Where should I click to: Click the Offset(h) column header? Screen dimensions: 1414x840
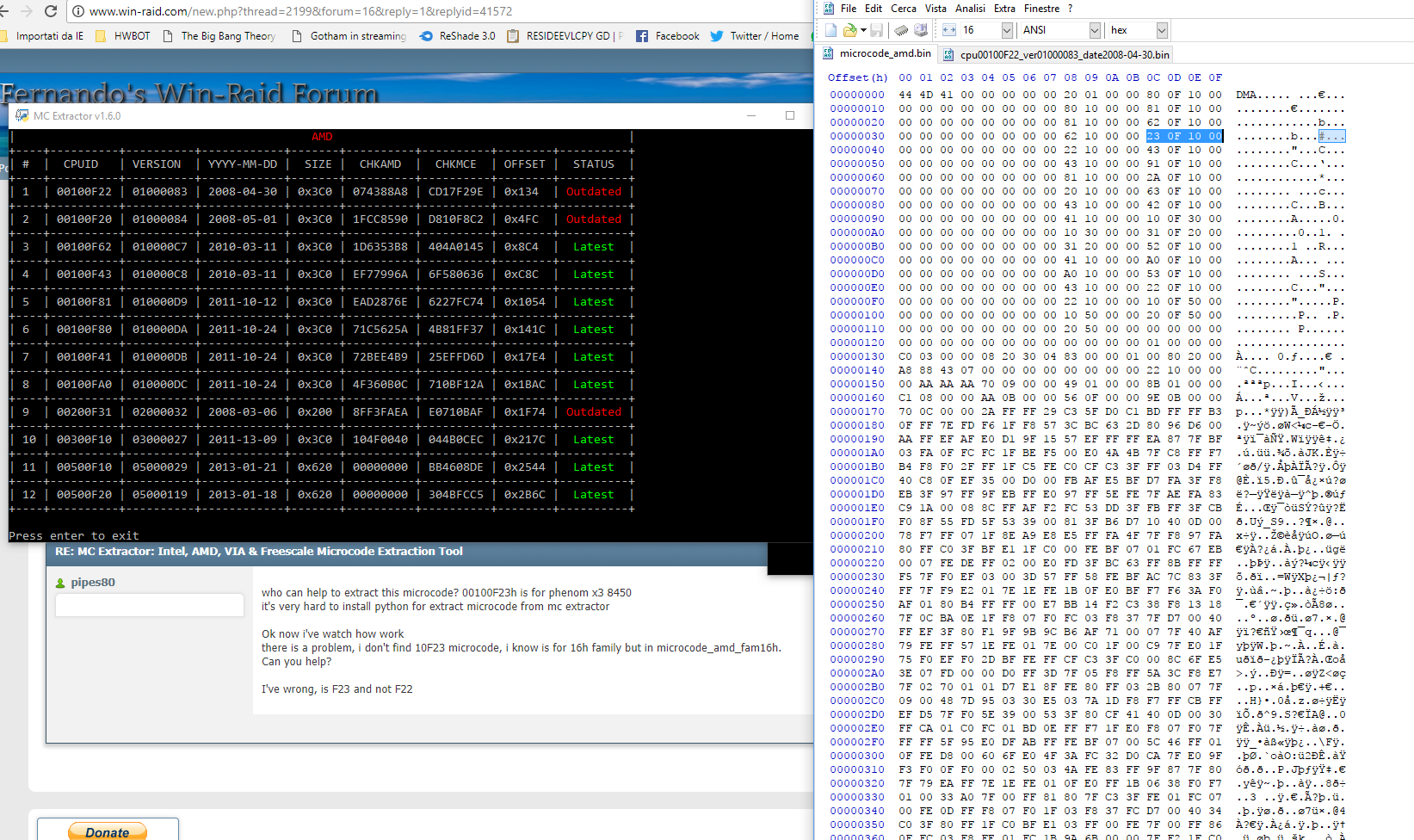(x=857, y=77)
